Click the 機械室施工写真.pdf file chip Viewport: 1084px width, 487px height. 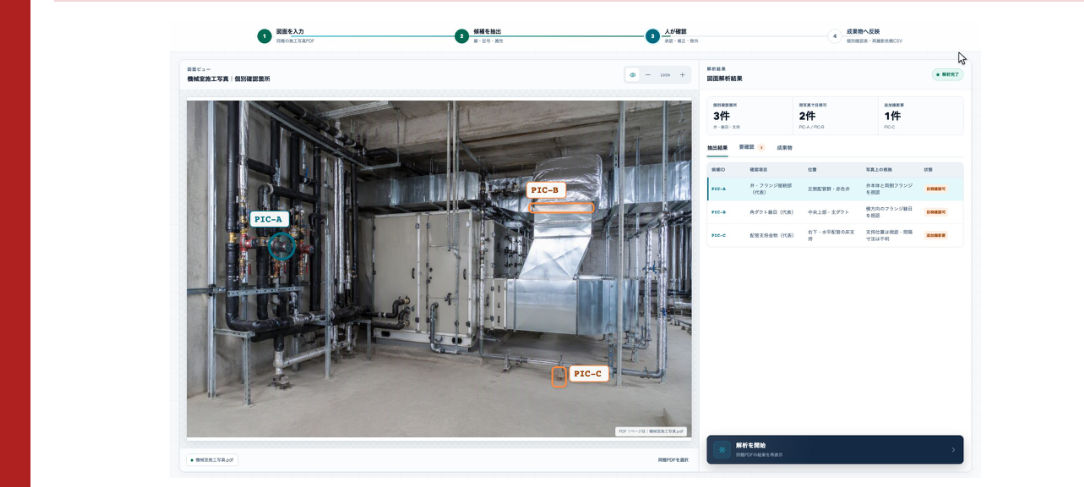[212, 460]
